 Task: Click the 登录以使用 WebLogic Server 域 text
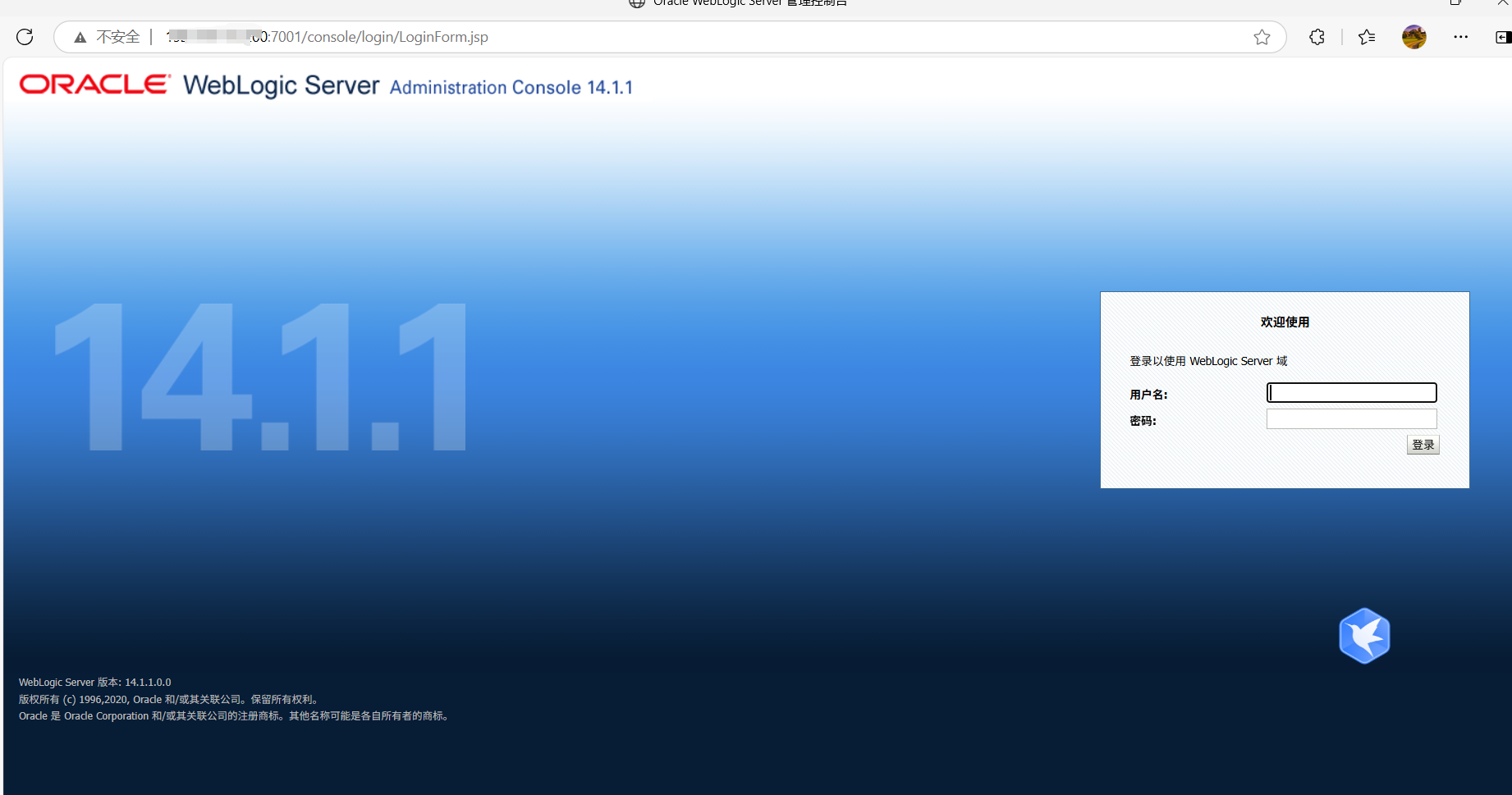(x=1208, y=361)
